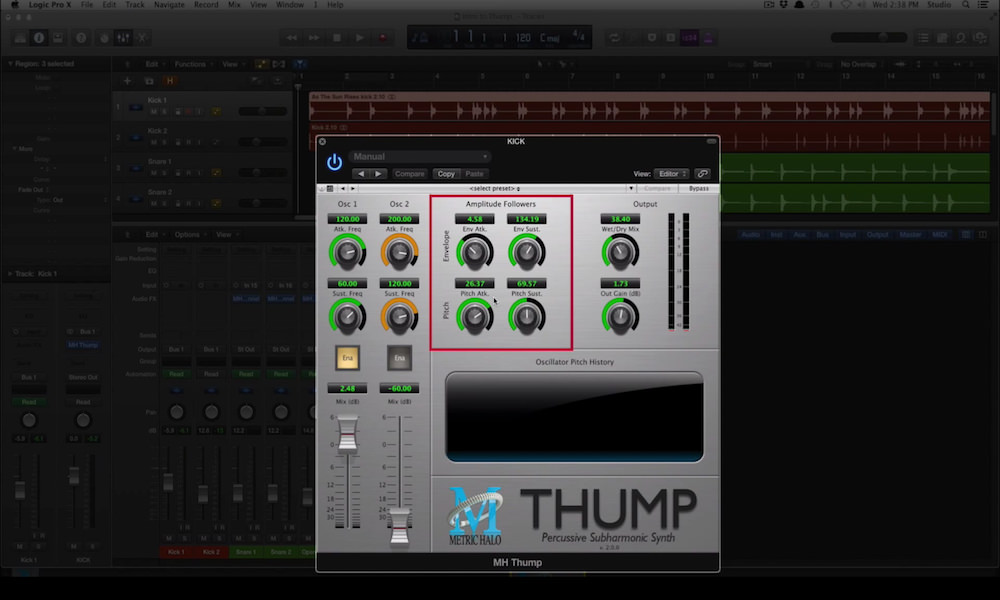Click the Osc 2 Mix value -60.00
This screenshot has height=600, width=1000.
pyautogui.click(x=399, y=388)
